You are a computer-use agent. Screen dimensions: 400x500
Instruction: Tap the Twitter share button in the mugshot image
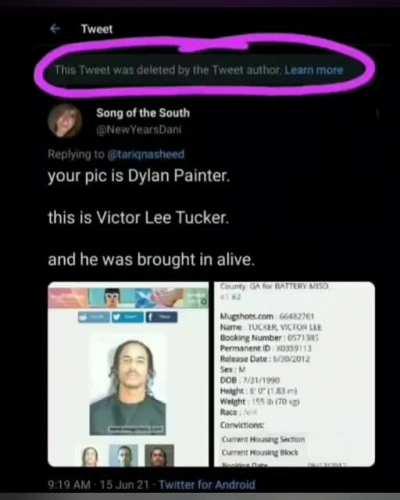click(128, 317)
